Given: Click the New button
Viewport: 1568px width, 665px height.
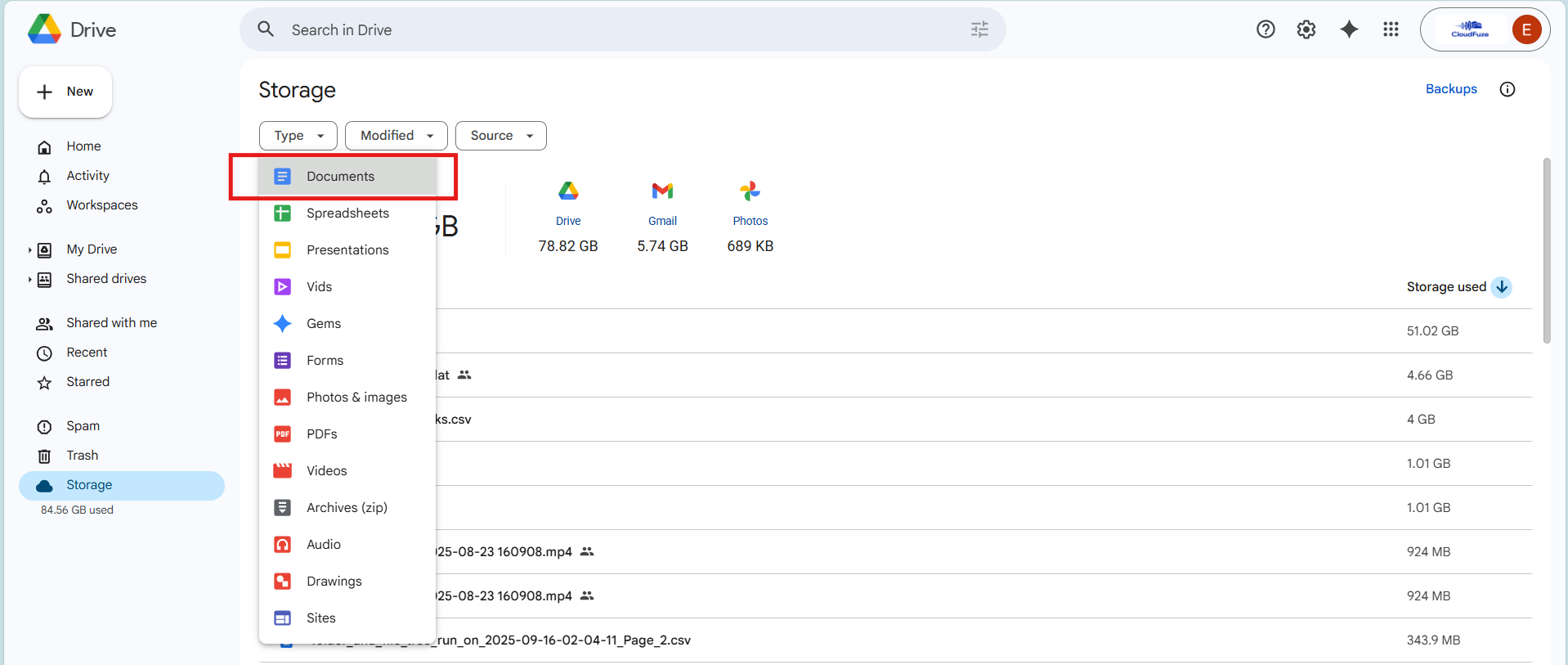Looking at the screenshot, I should point(65,92).
